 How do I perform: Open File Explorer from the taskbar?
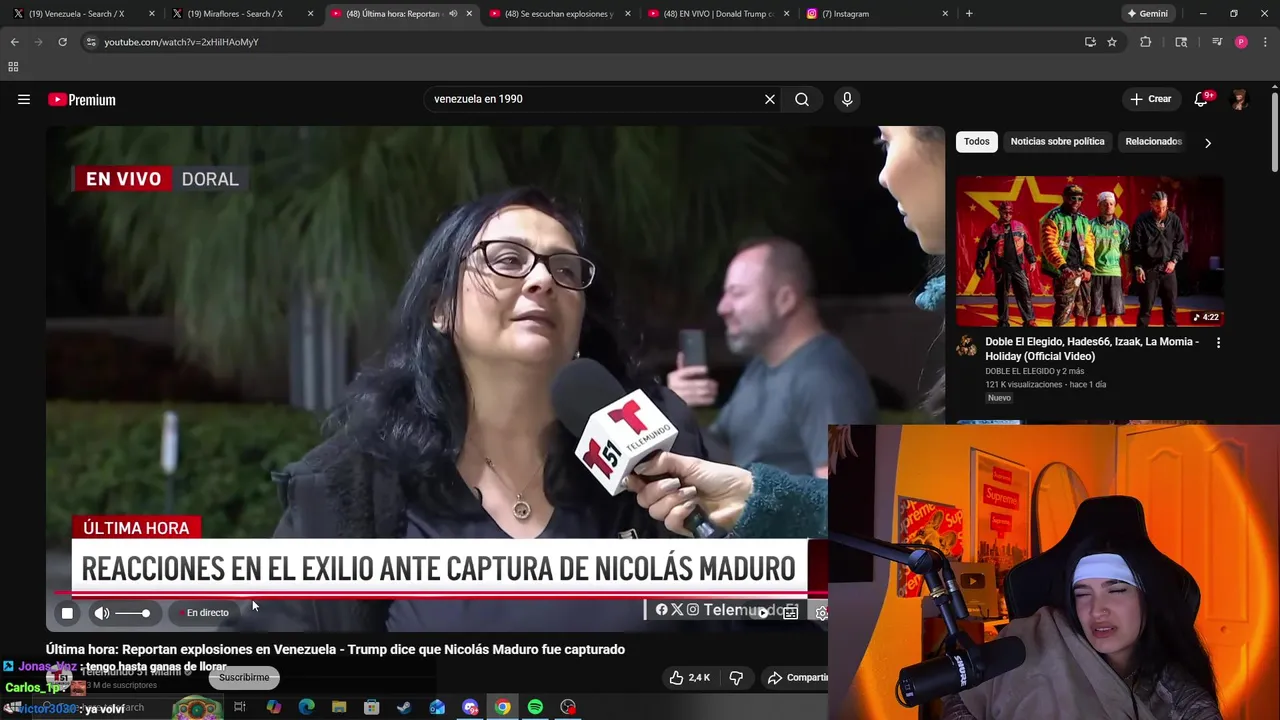point(339,707)
